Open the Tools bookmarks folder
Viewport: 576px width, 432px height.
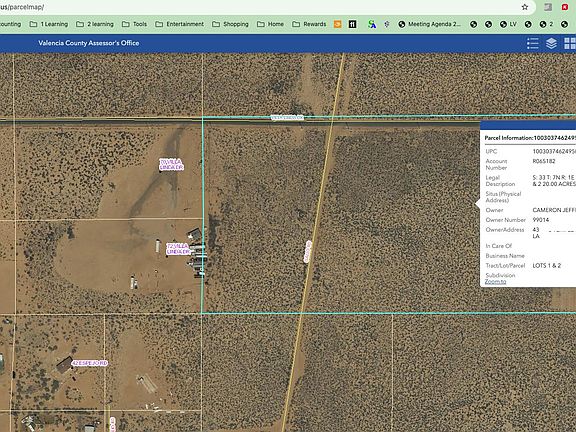coord(134,24)
